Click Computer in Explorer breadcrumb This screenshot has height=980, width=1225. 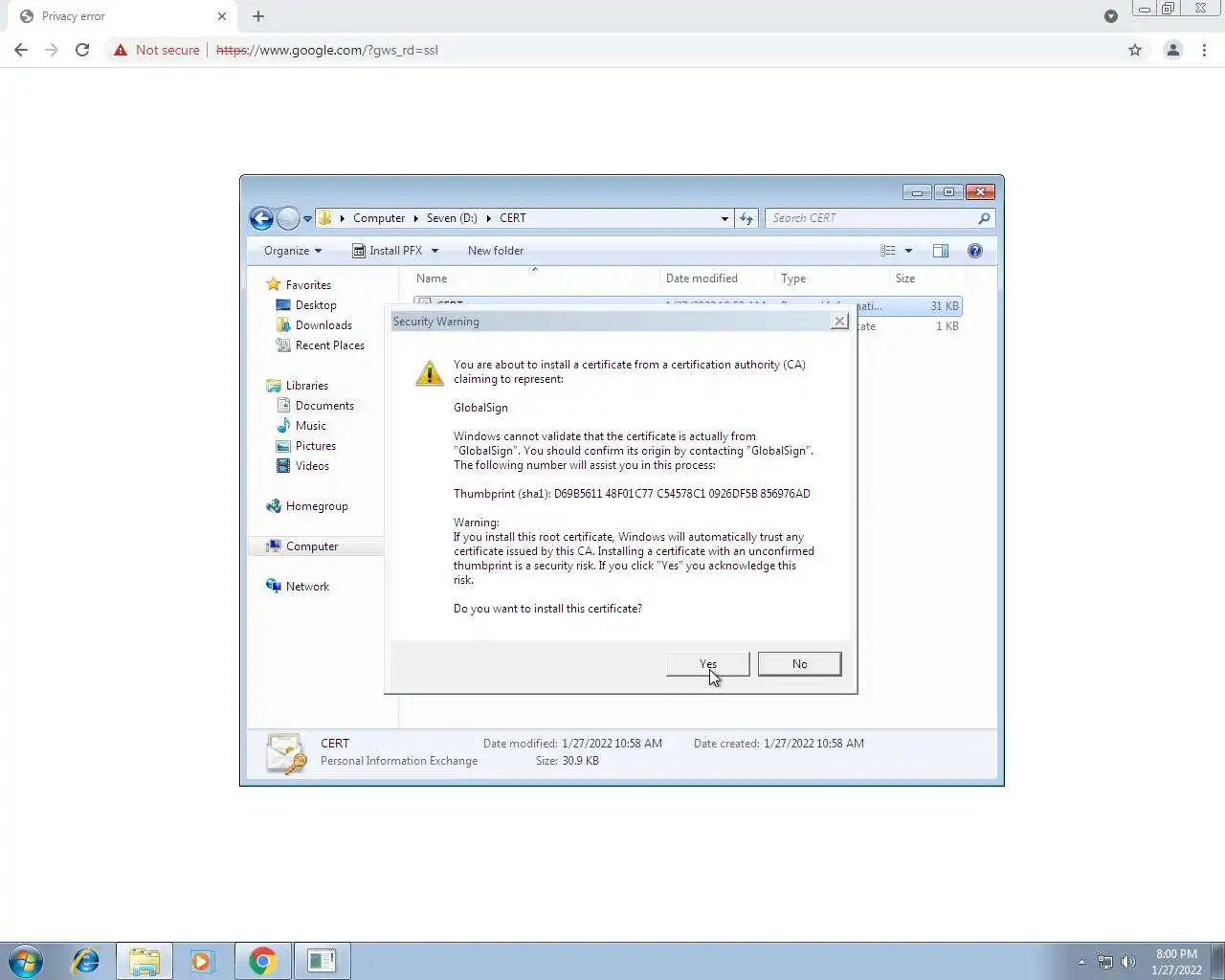click(x=379, y=218)
